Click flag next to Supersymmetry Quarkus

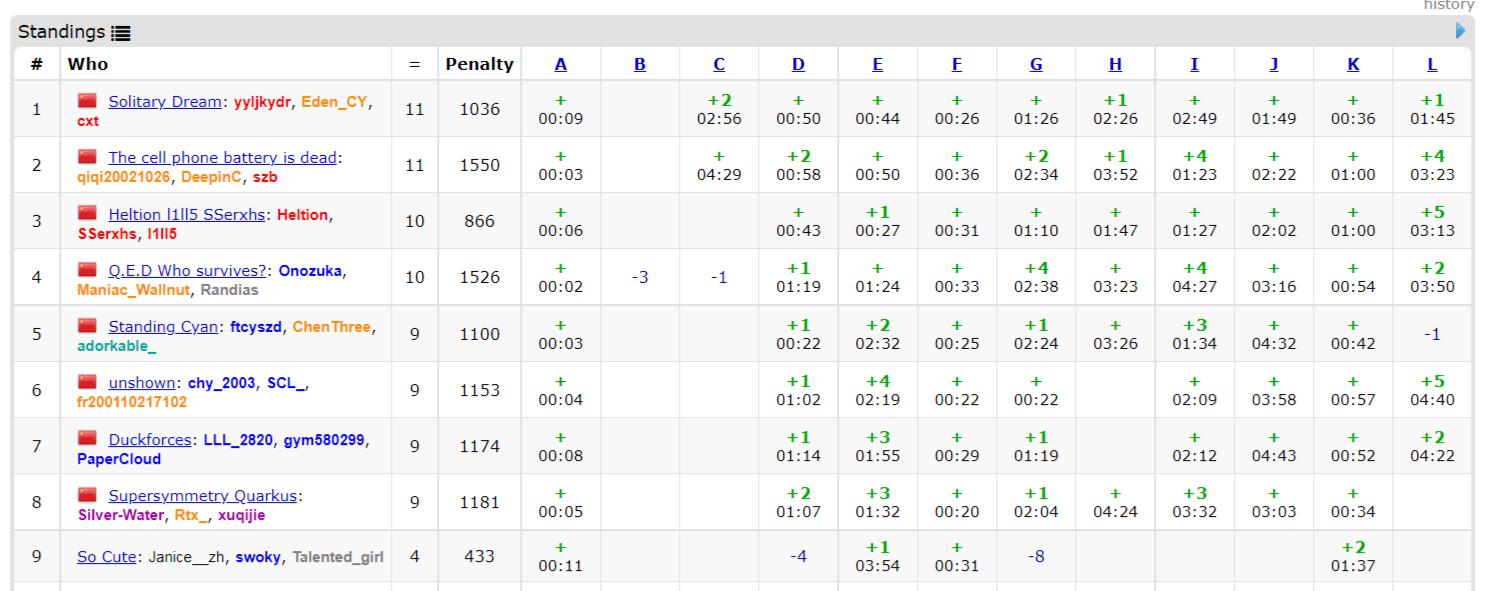tap(87, 496)
